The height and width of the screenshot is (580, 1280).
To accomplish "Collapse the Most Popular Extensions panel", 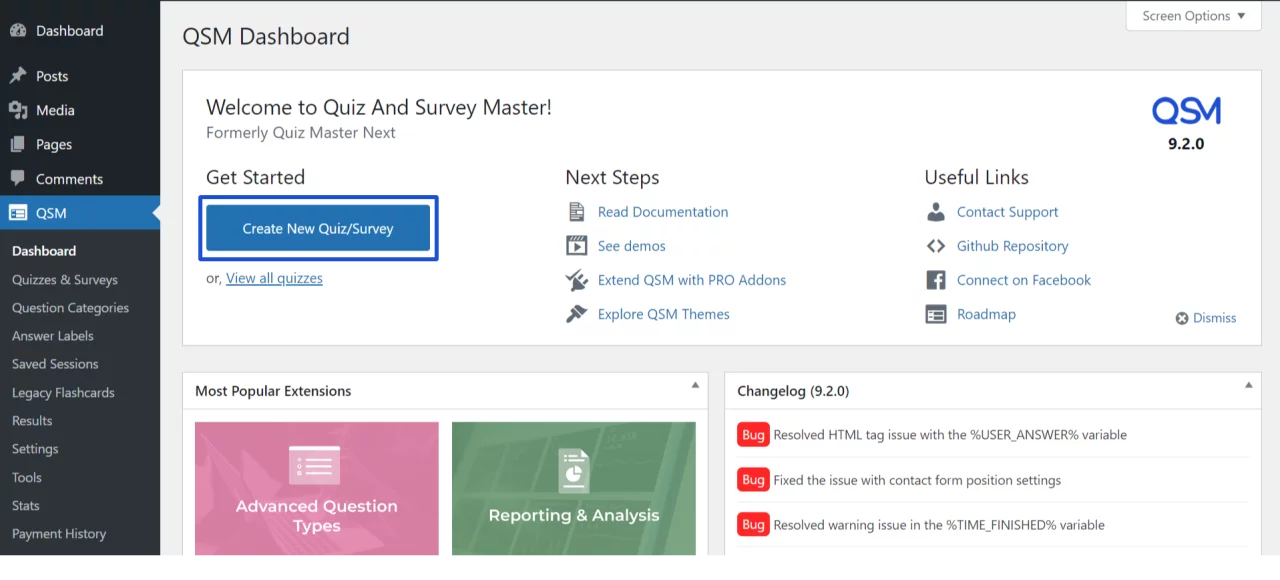I will coord(695,385).
